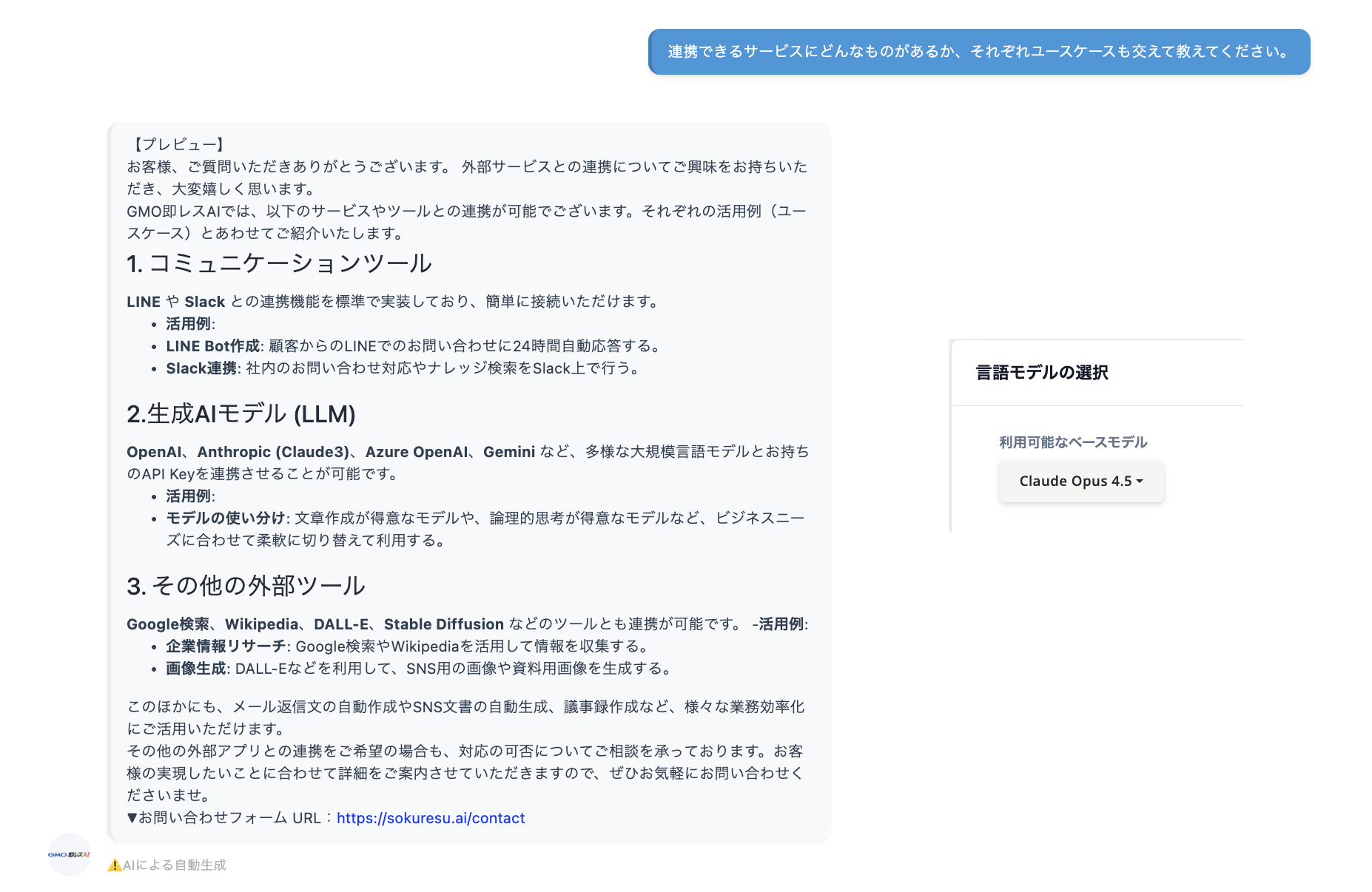Screen dimensions: 1372x892
Task: Click the 1. コミュニケーションツール heading
Action: coord(279,263)
